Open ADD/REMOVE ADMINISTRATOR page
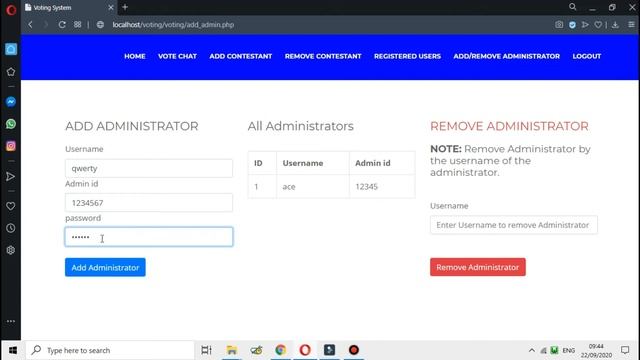The width and height of the screenshot is (640, 360). pos(507,56)
